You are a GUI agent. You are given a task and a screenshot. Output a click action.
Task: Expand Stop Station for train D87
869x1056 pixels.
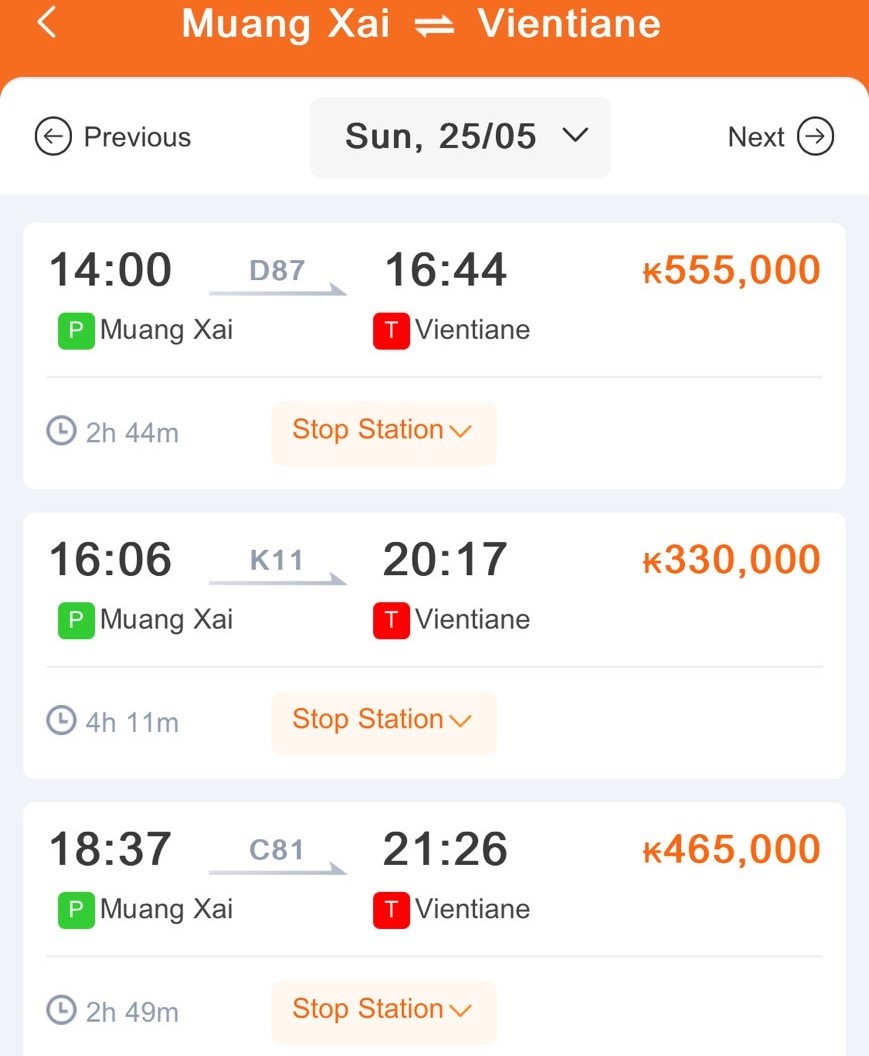pyautogui.click(x=384, y=433)
